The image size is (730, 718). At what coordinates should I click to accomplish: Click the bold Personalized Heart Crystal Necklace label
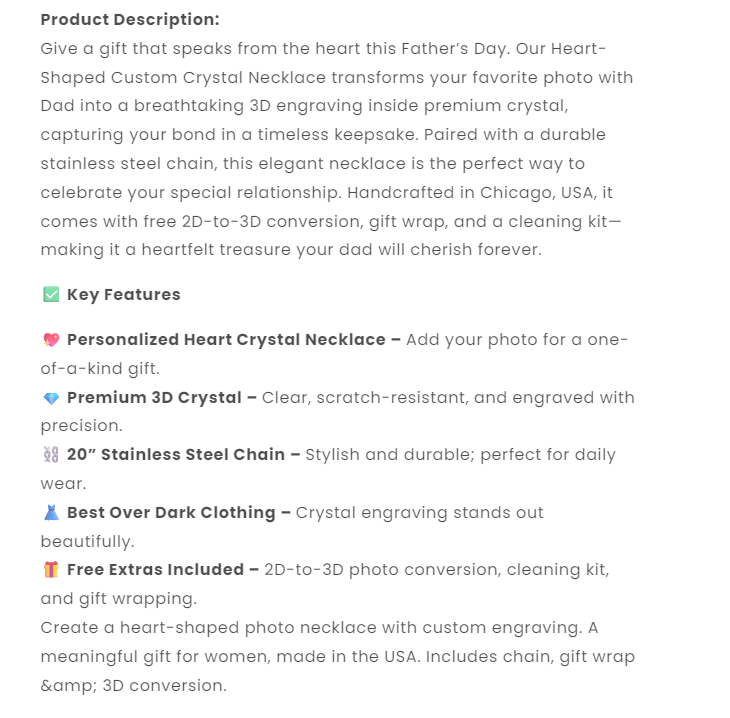click(x=226, y=340)
